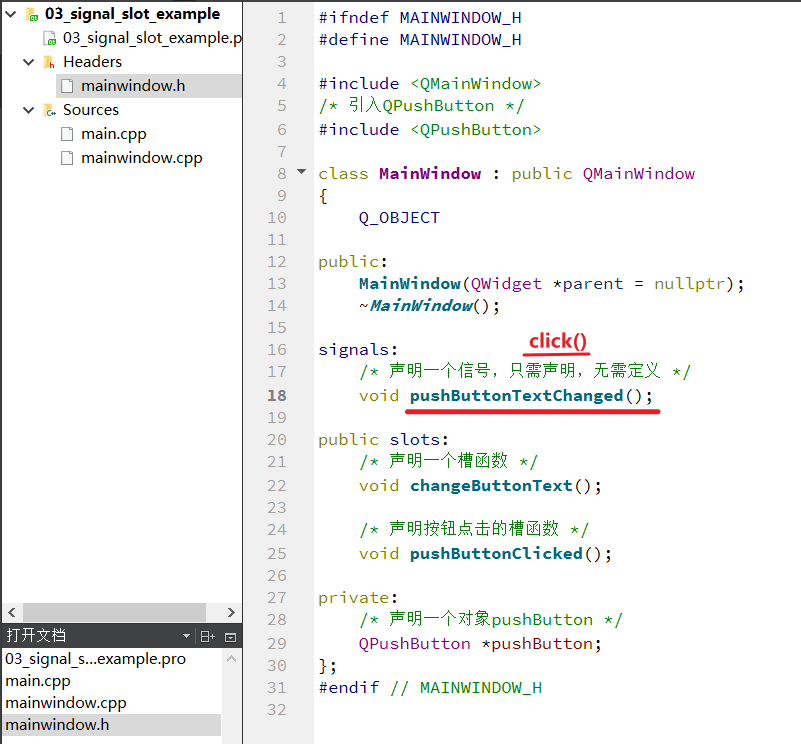
Task: Switch to main.cpp in open documents list
Action: (38, 681)
